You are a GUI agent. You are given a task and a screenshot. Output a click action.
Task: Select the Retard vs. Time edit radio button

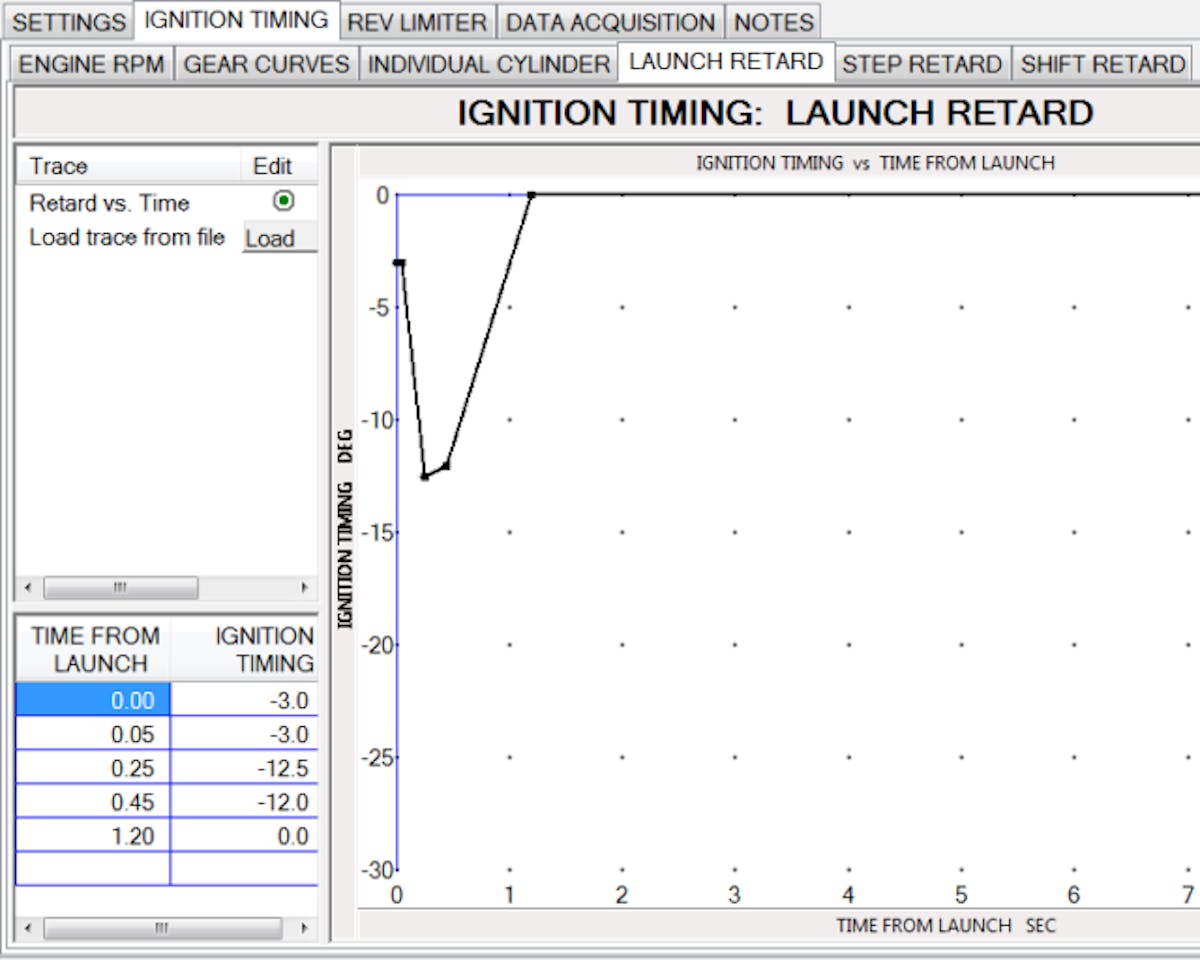(x=283, y=202)
